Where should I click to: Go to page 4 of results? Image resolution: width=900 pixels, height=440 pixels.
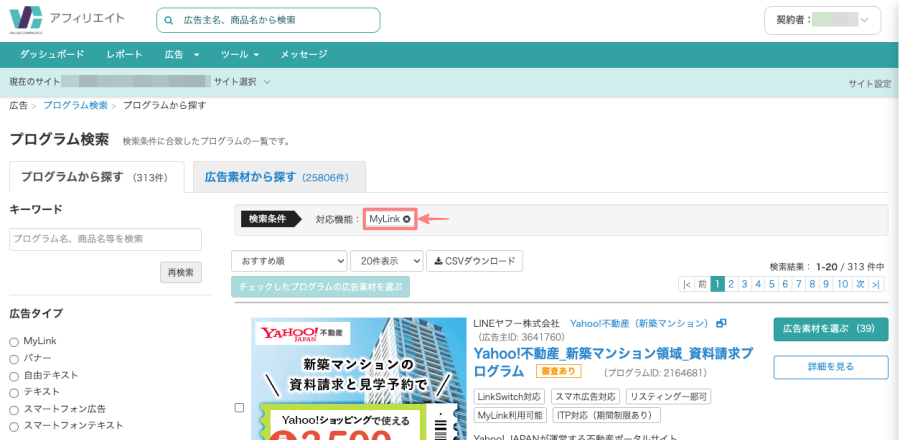758,284
